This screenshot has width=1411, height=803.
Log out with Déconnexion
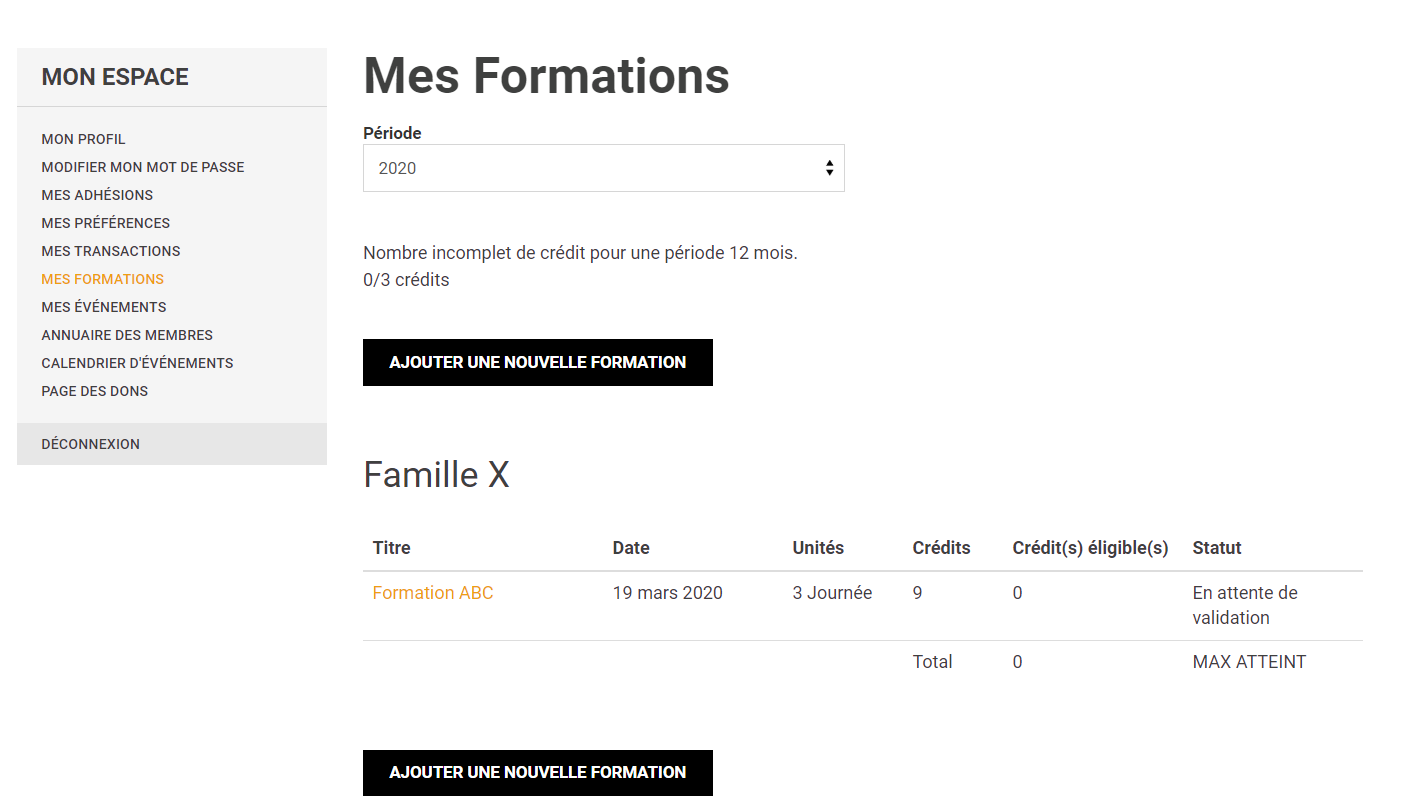(91, 444)
